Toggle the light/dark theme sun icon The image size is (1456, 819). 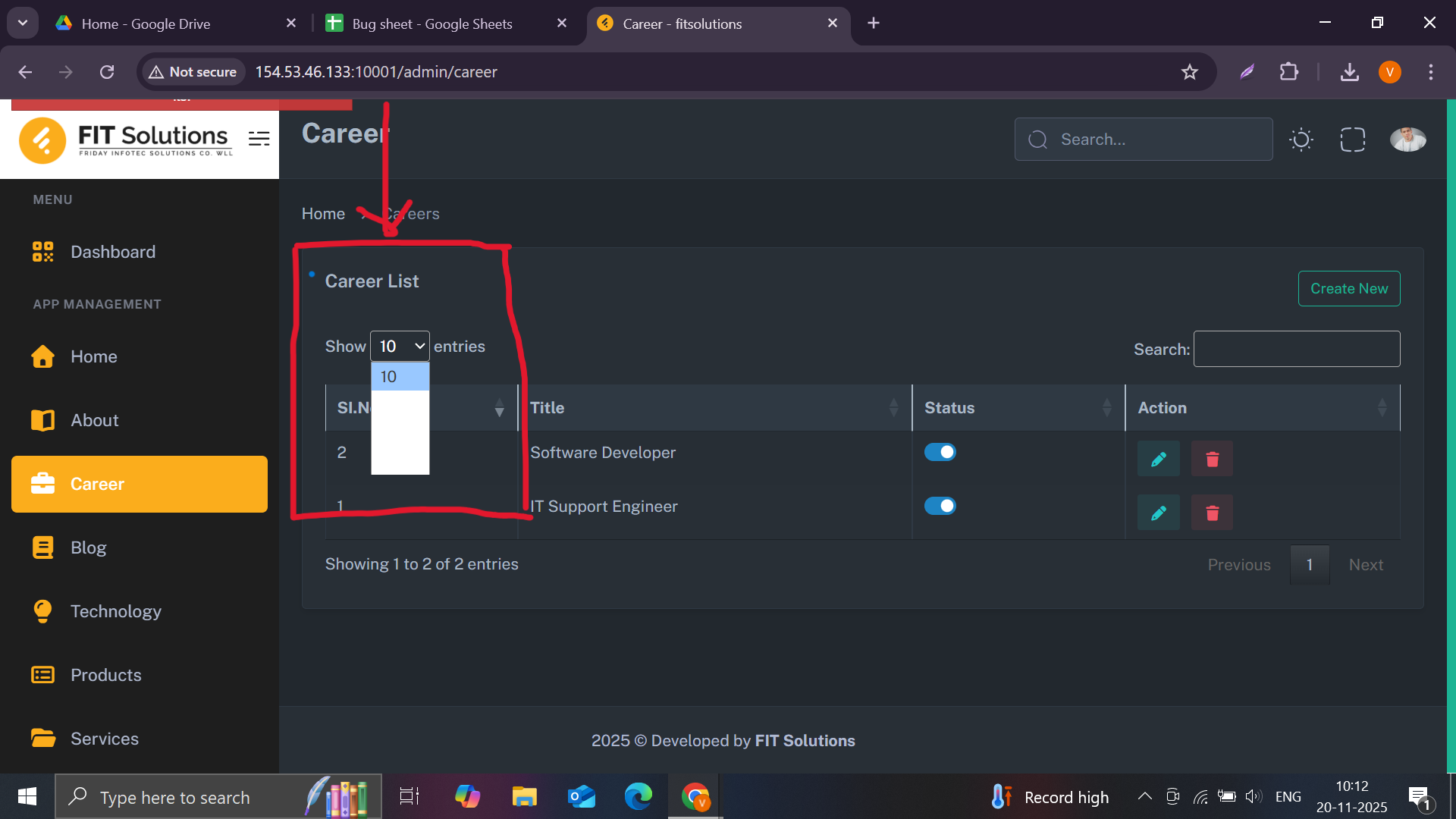[1301, 140]
